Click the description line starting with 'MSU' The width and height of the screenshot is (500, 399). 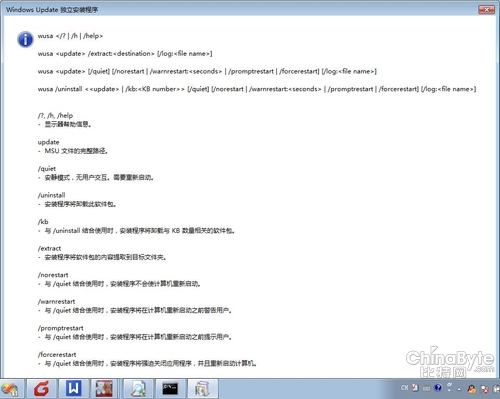pos(73,151)
